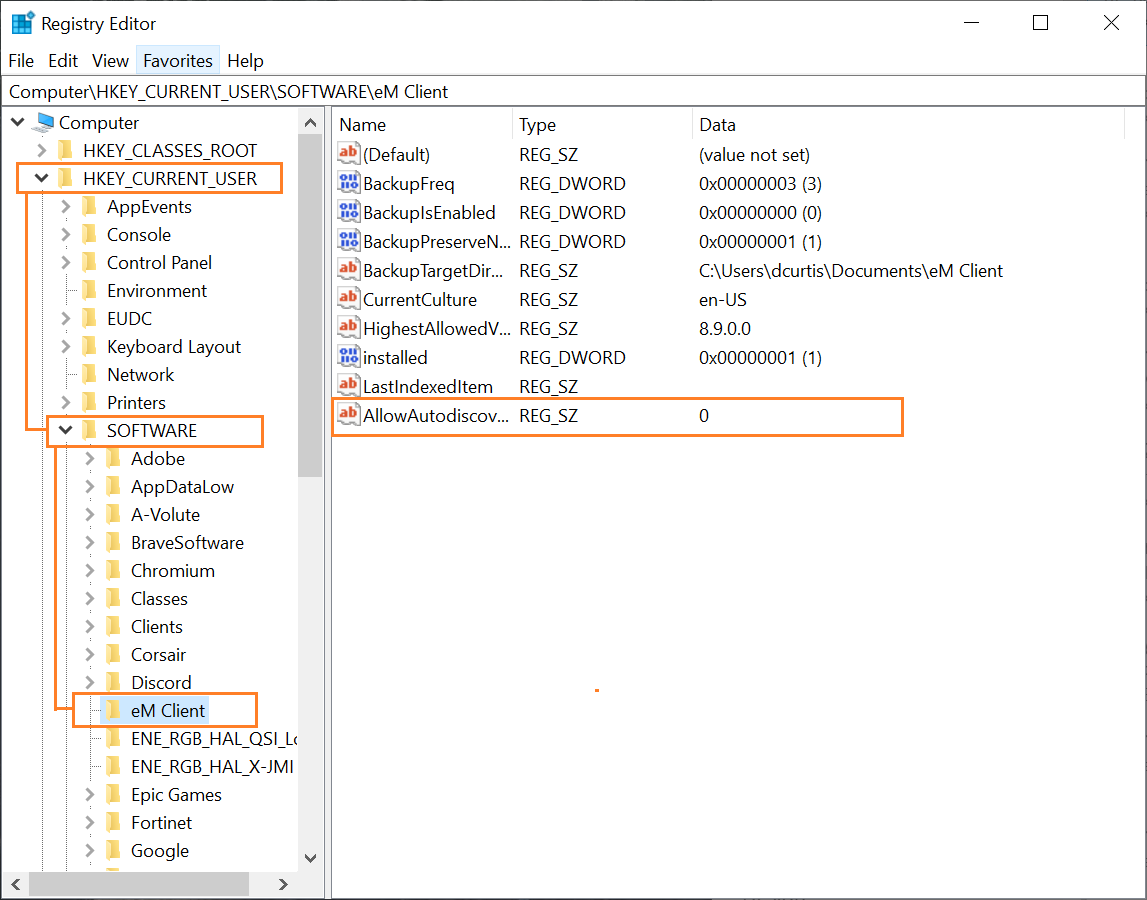Click the 0x00000000 (0) data value
The height and width of the screenshot is (900, 1147).
[x=760, y=213]
